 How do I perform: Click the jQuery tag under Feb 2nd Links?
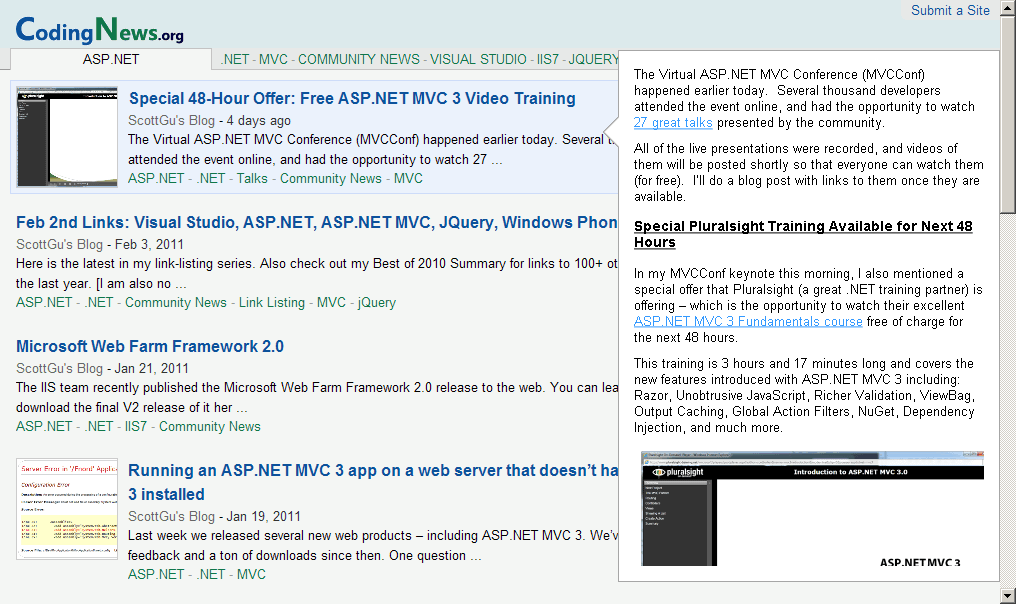[376, 302]
